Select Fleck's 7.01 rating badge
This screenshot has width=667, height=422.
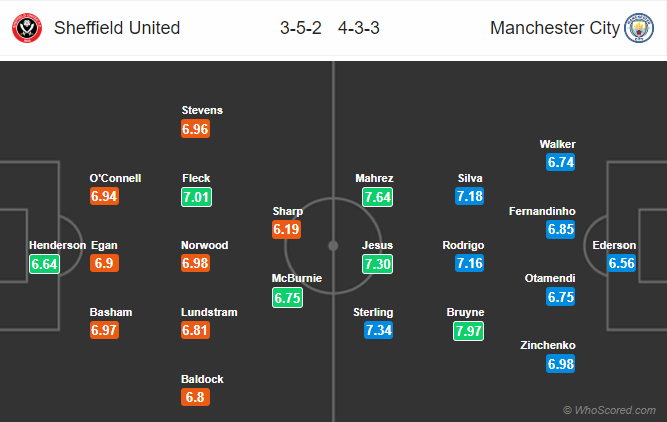pyautogui.click(x=196, y=197)
